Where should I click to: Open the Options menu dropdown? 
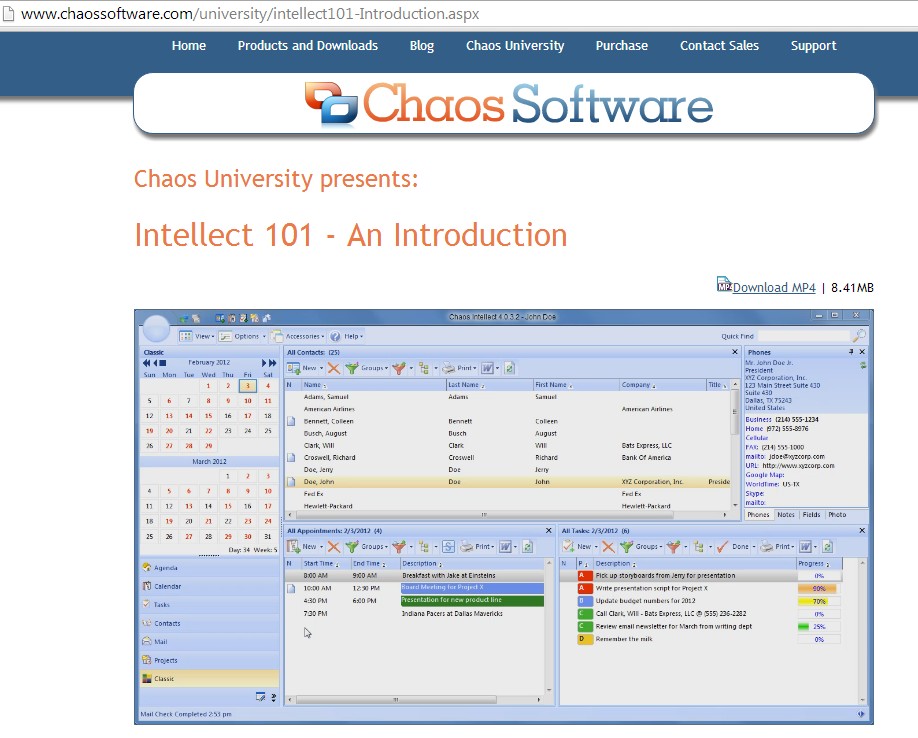[x=242, y=337]
